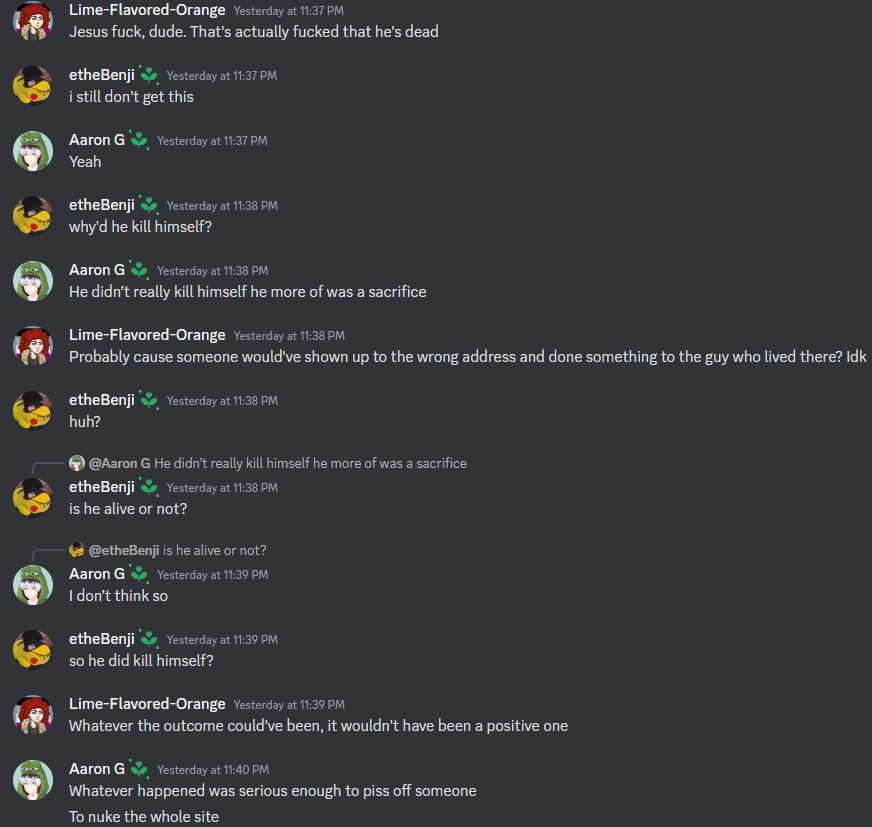
Task: Click etheBenji's avatar beside "i still don't get this"
Action: point(33,86)
